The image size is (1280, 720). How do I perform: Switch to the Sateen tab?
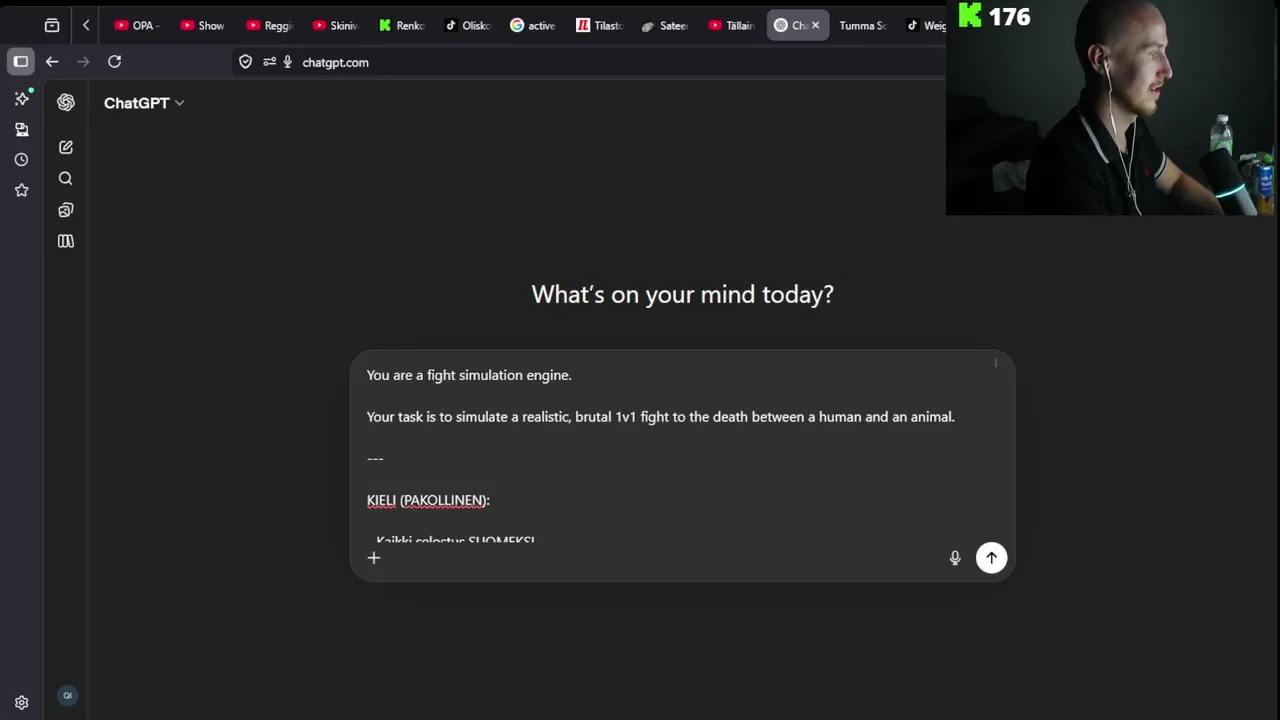665,25
